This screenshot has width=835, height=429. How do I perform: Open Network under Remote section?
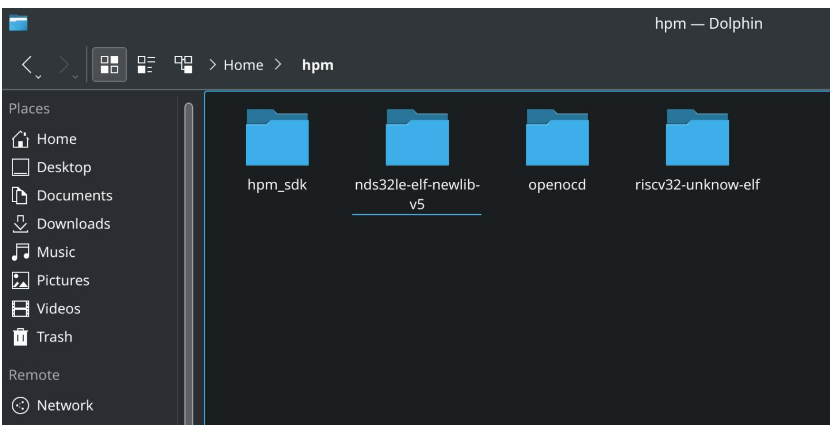(x=64, y=405)
